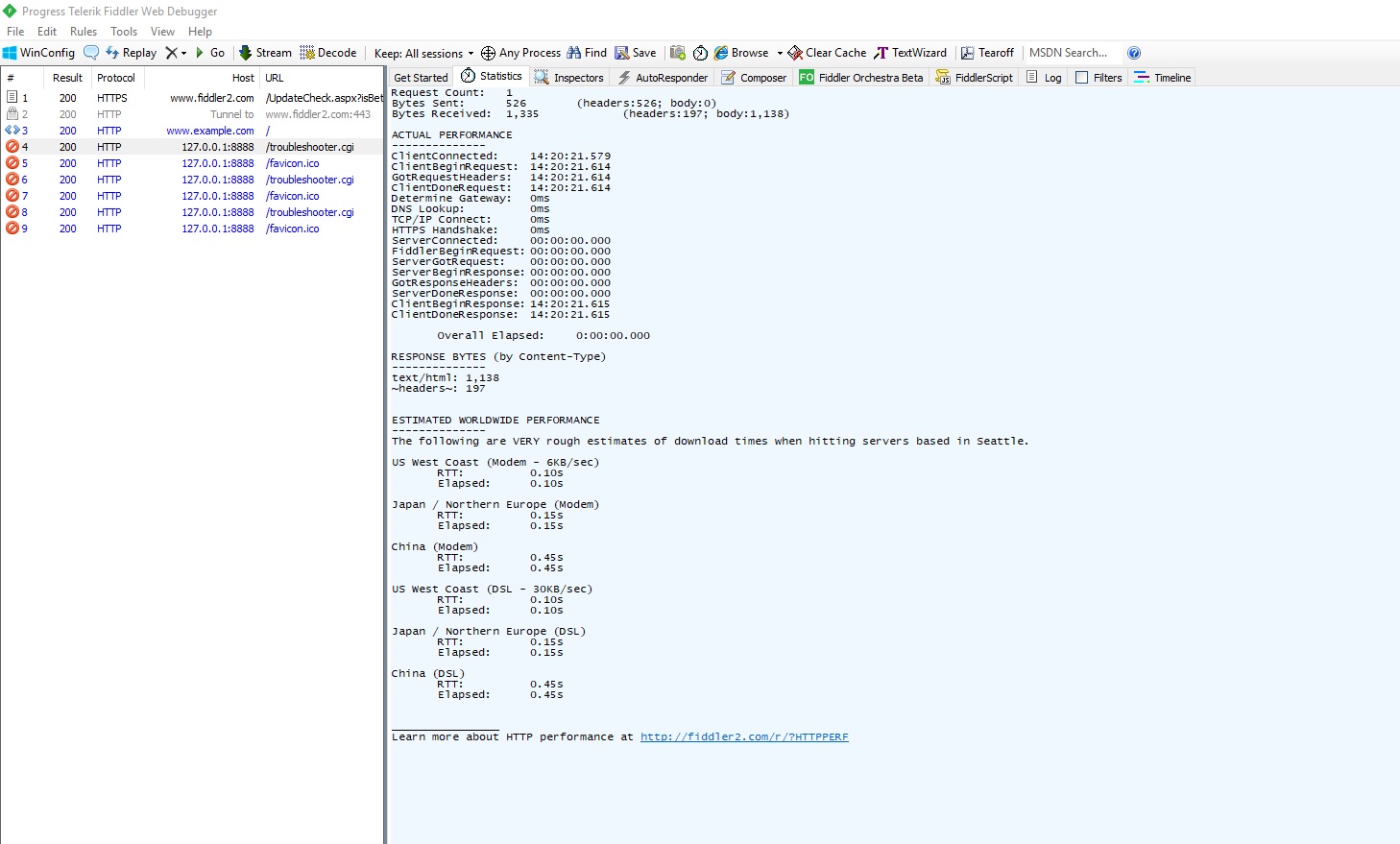Screen dimensions: 1400x844
Task: Focus the MSDN Search field
Action: (x=1071, y=53)
